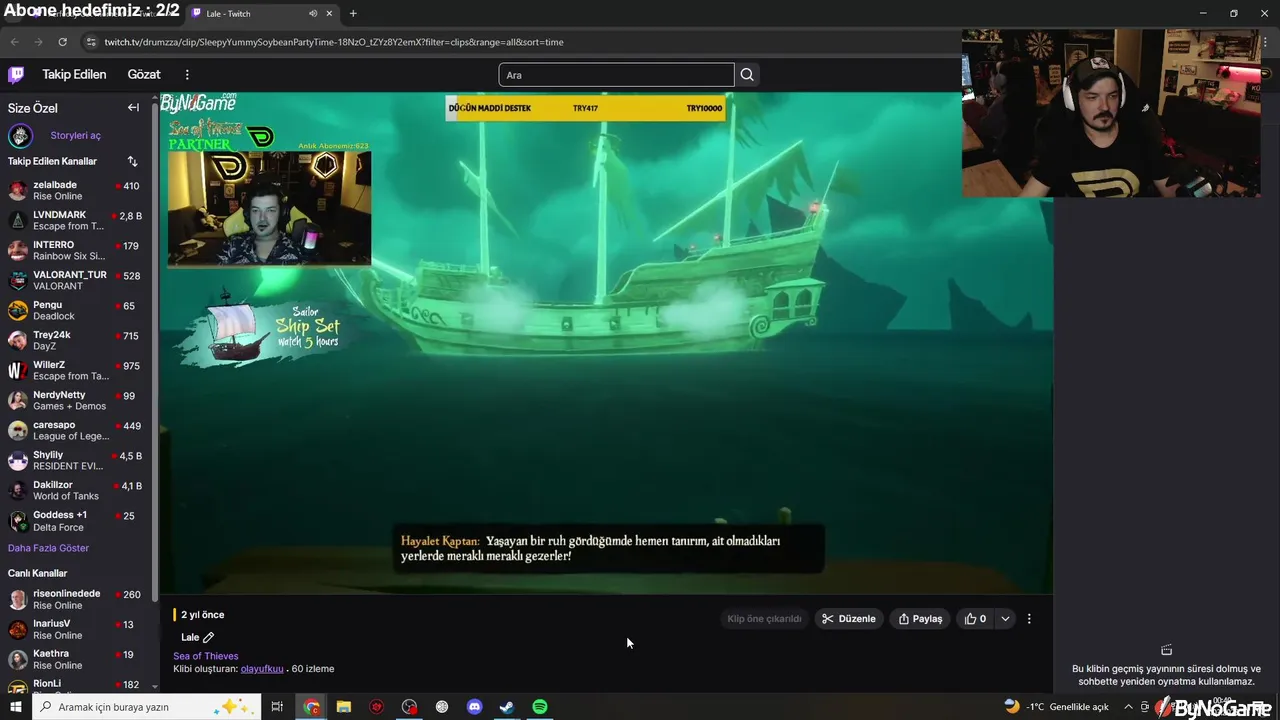Click the clip video player
Image resolution: width=1280 pixels, height=720 pixels.
pyautogui.click(x=606, y=343)
